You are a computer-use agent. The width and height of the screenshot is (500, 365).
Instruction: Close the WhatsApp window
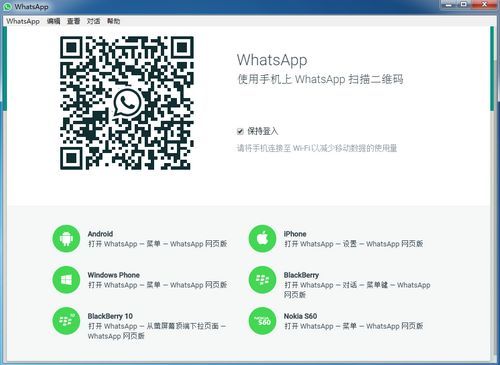(x=484, y=4)
